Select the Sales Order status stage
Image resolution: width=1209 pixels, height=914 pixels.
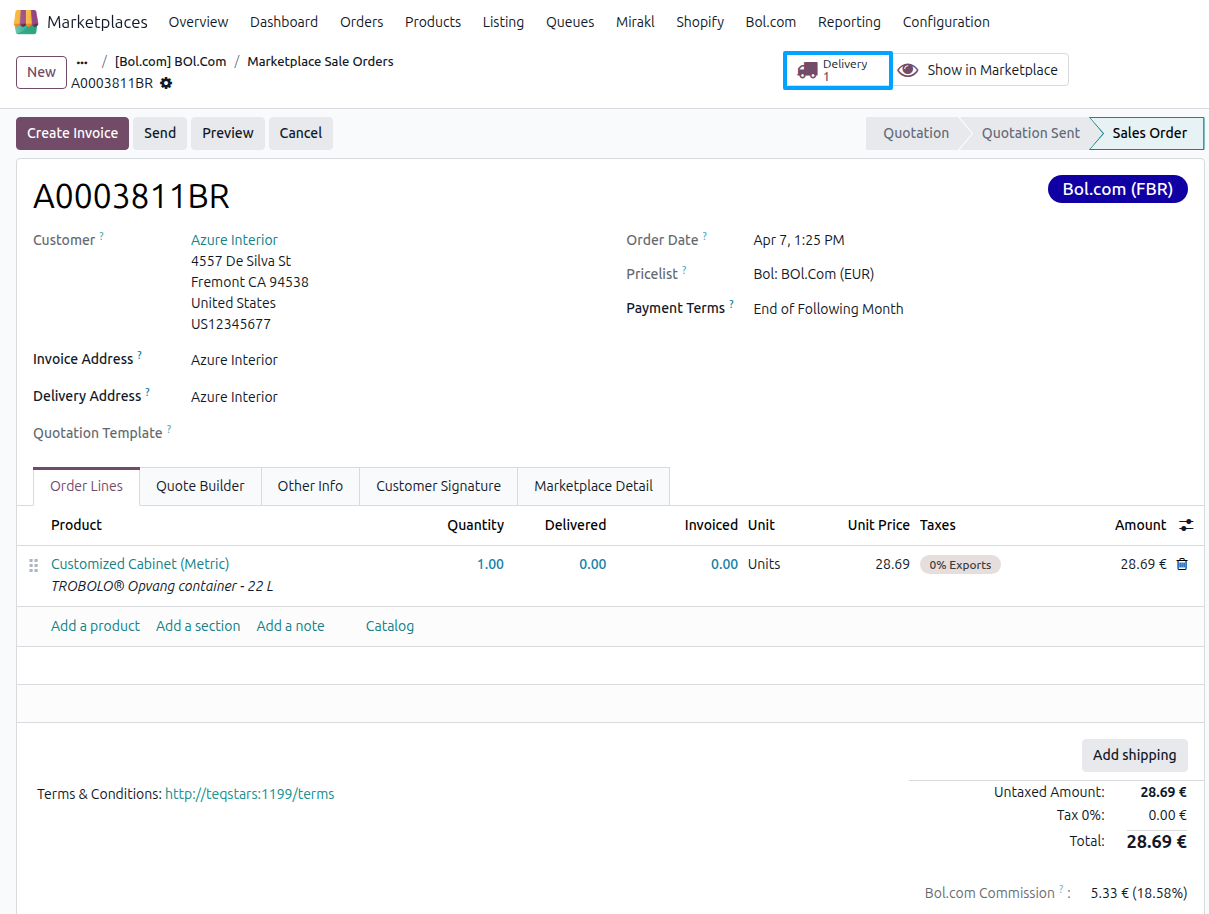tap(1149, 133)
